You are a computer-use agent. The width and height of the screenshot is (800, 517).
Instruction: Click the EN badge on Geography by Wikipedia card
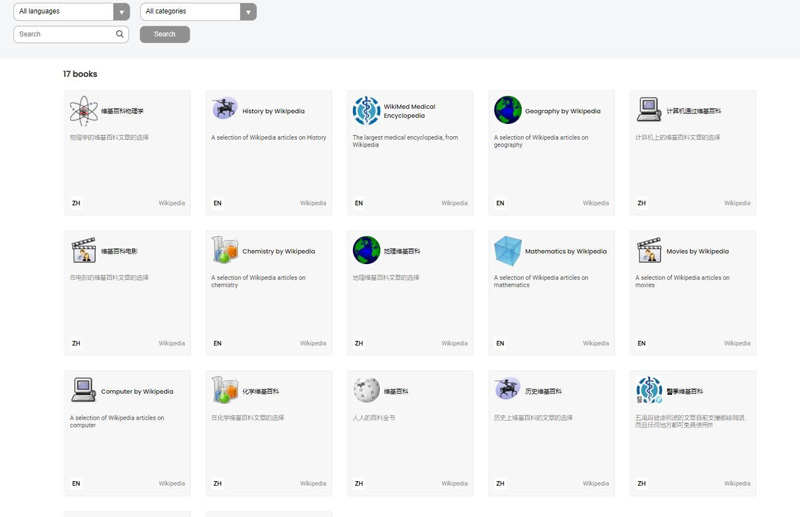tap(500, 203)
